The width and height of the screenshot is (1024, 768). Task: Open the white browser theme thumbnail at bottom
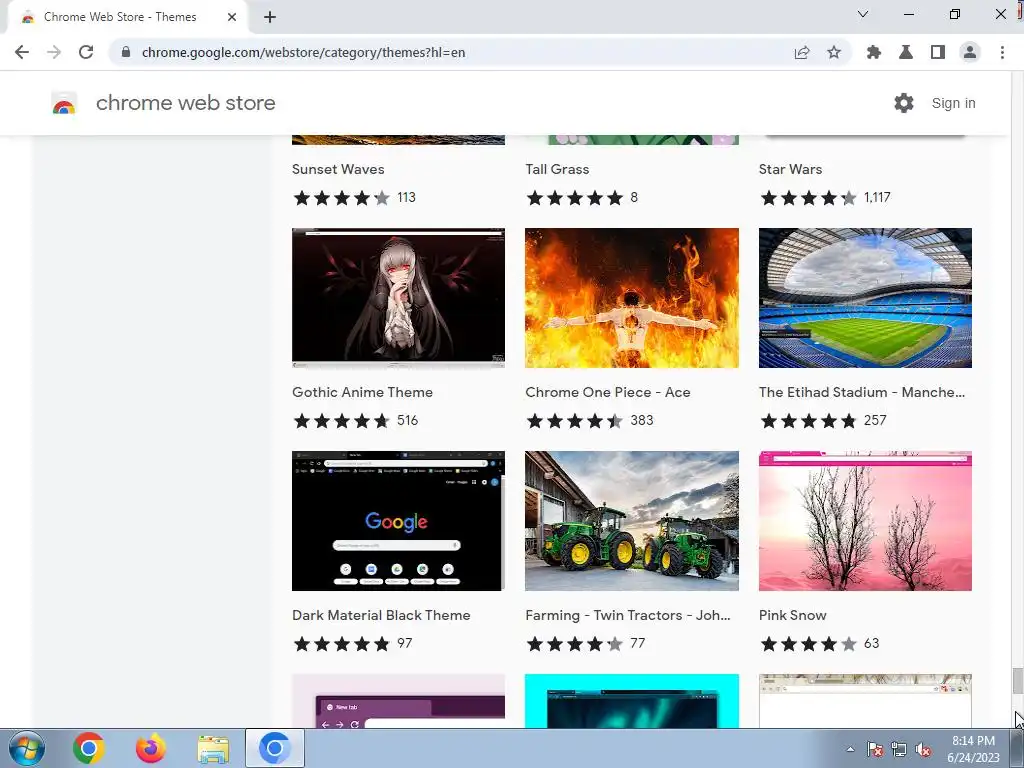pos(865,701)
